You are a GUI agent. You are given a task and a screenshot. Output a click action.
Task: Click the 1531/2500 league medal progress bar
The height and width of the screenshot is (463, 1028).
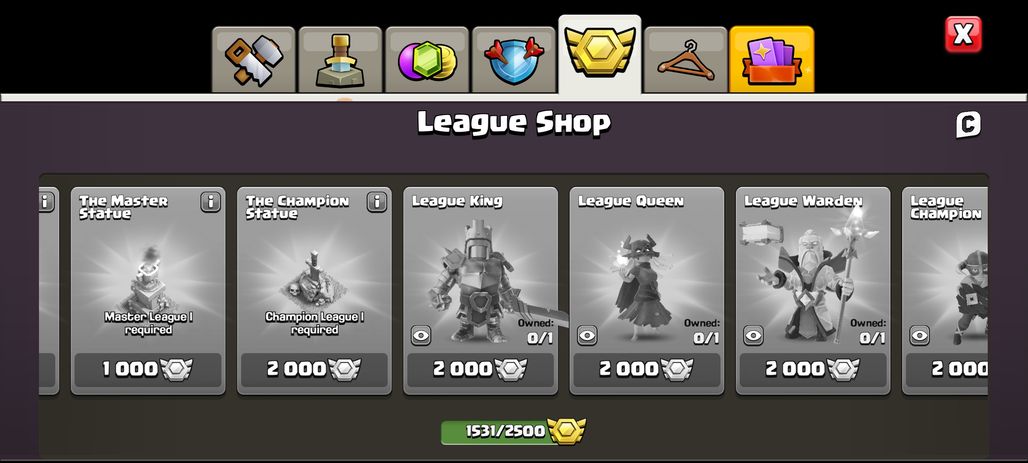tap(513, 432)
